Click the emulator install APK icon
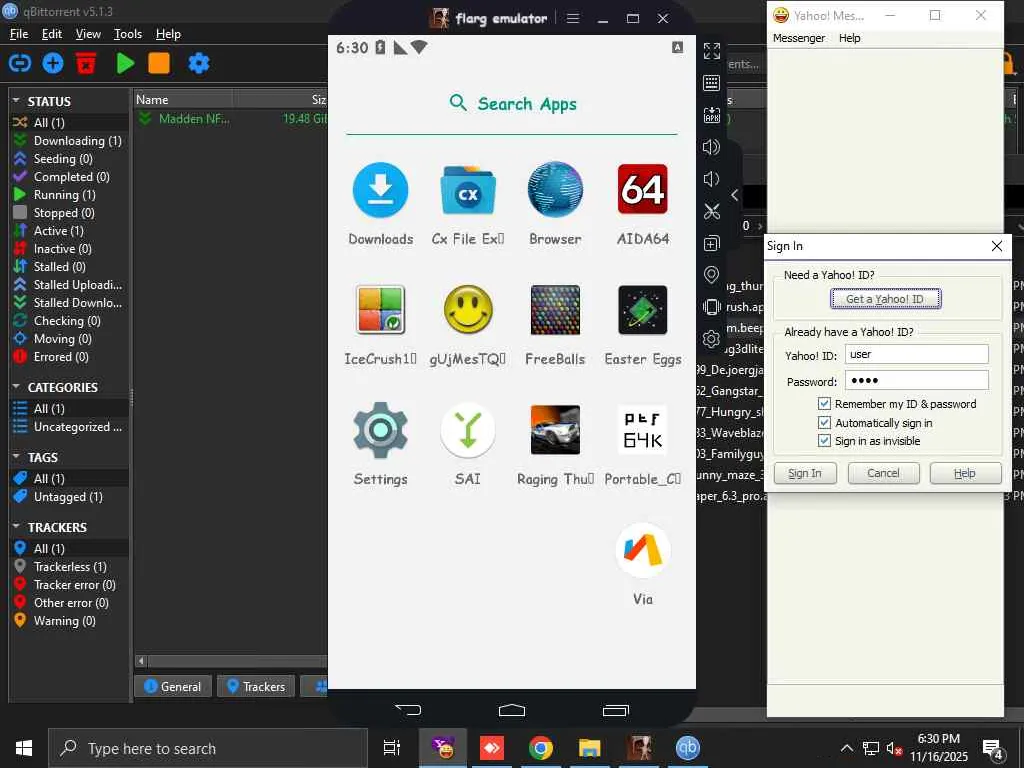The width and height of the screenshot is (1024, 768). [x=712, y=115]
